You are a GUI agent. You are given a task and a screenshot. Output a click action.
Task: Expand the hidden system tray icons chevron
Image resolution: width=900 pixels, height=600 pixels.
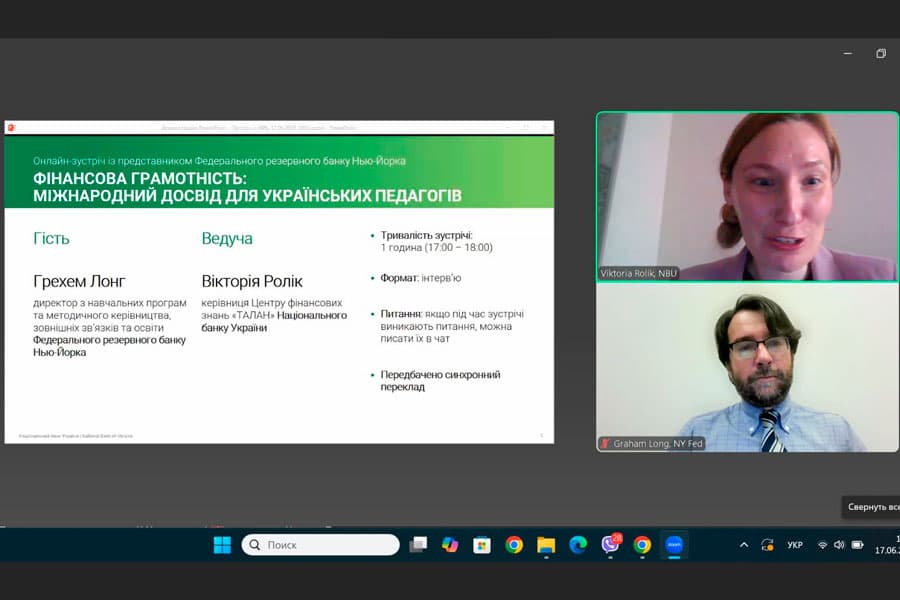click(x=743, y=545)
